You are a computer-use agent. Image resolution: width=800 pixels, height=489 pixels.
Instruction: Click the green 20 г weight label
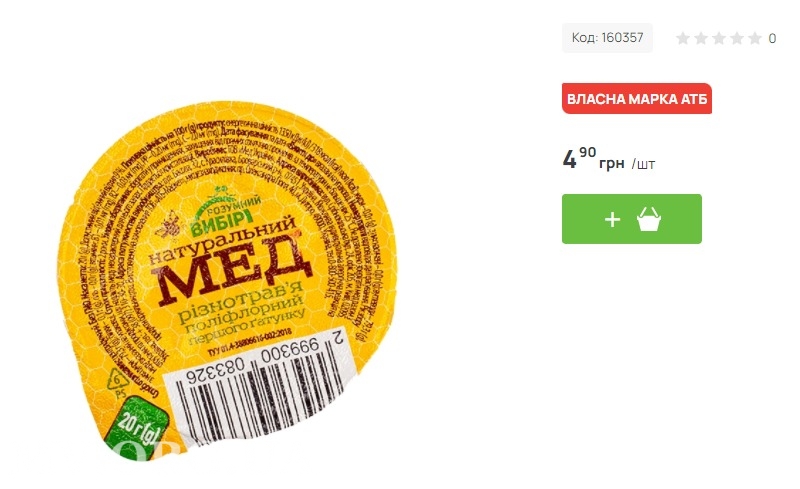137,429
